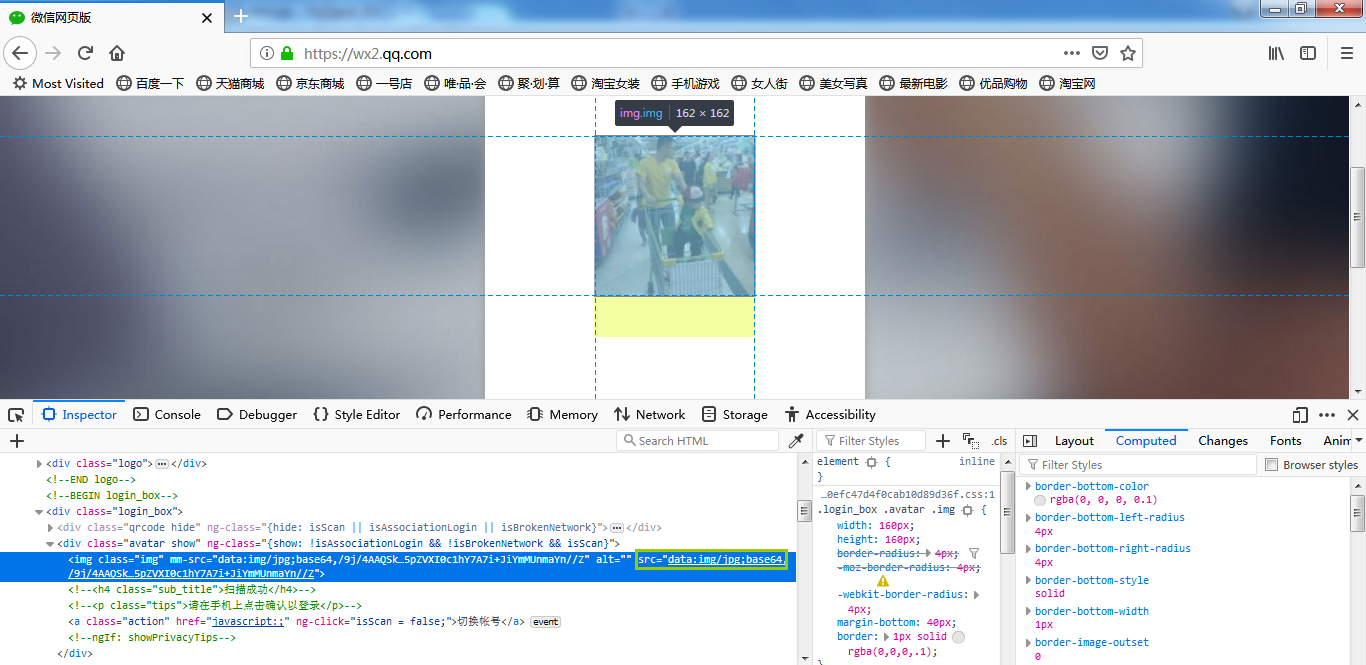The height and width of the screenshot is (665, 1366).
Task: Expand the div class logo node
Action: [40, 464]
